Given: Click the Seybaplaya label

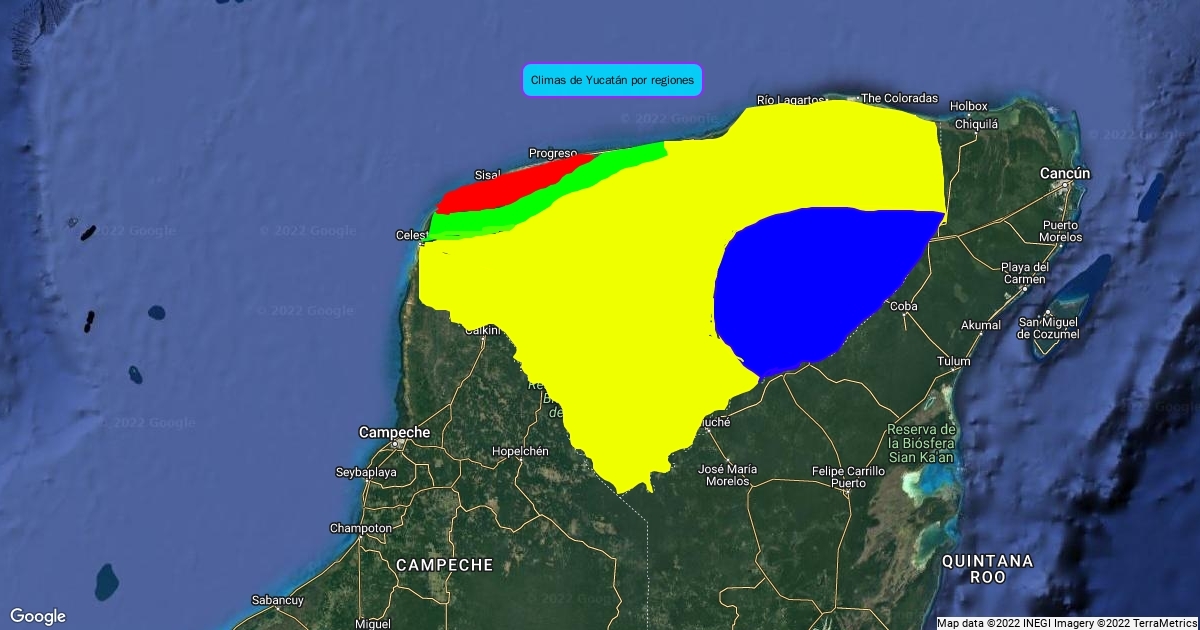Looking at the screenshot, I should click(366, 472).
